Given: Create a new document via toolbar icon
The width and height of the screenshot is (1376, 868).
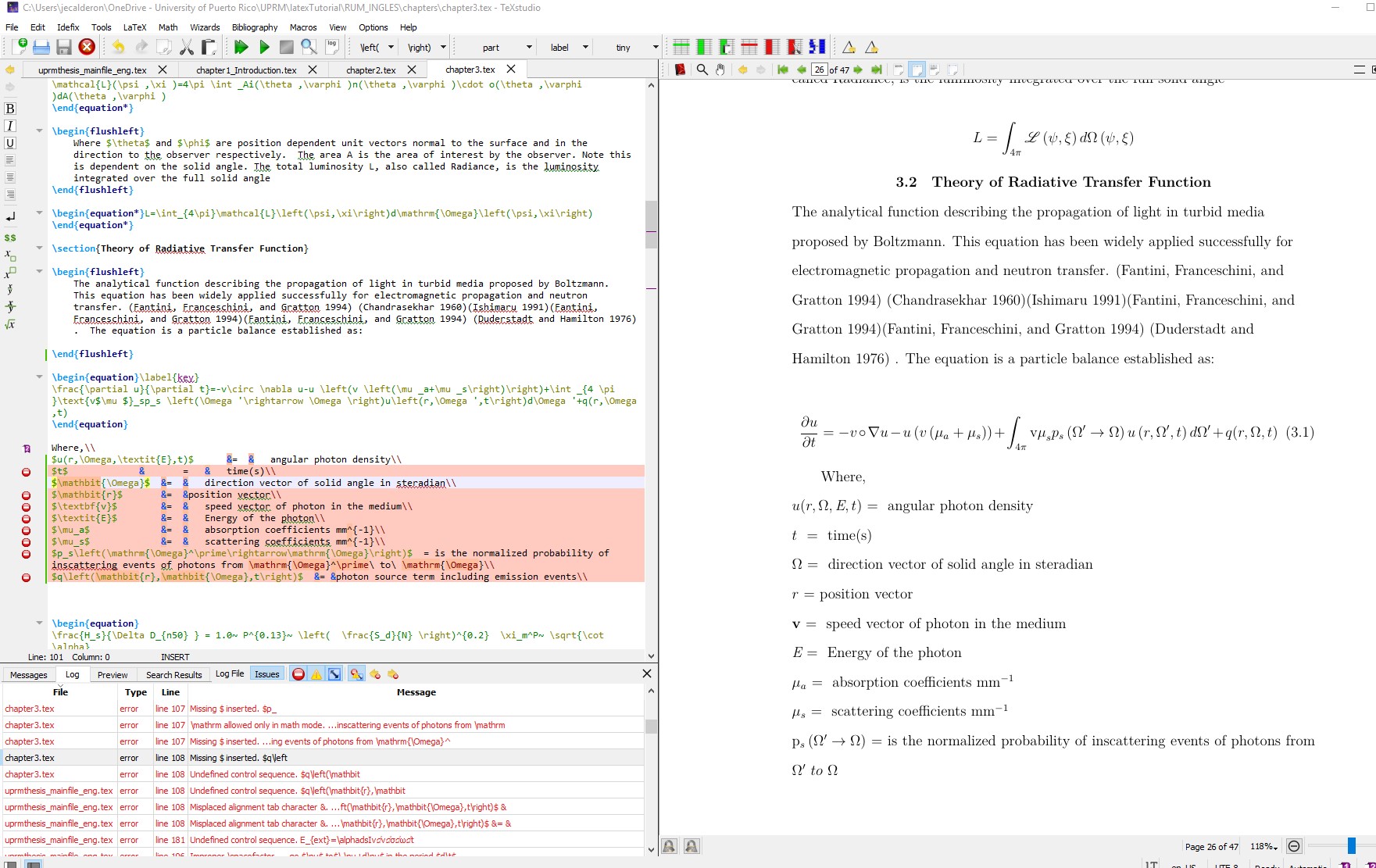Looking at the screenshot, I should pos(20,47).
